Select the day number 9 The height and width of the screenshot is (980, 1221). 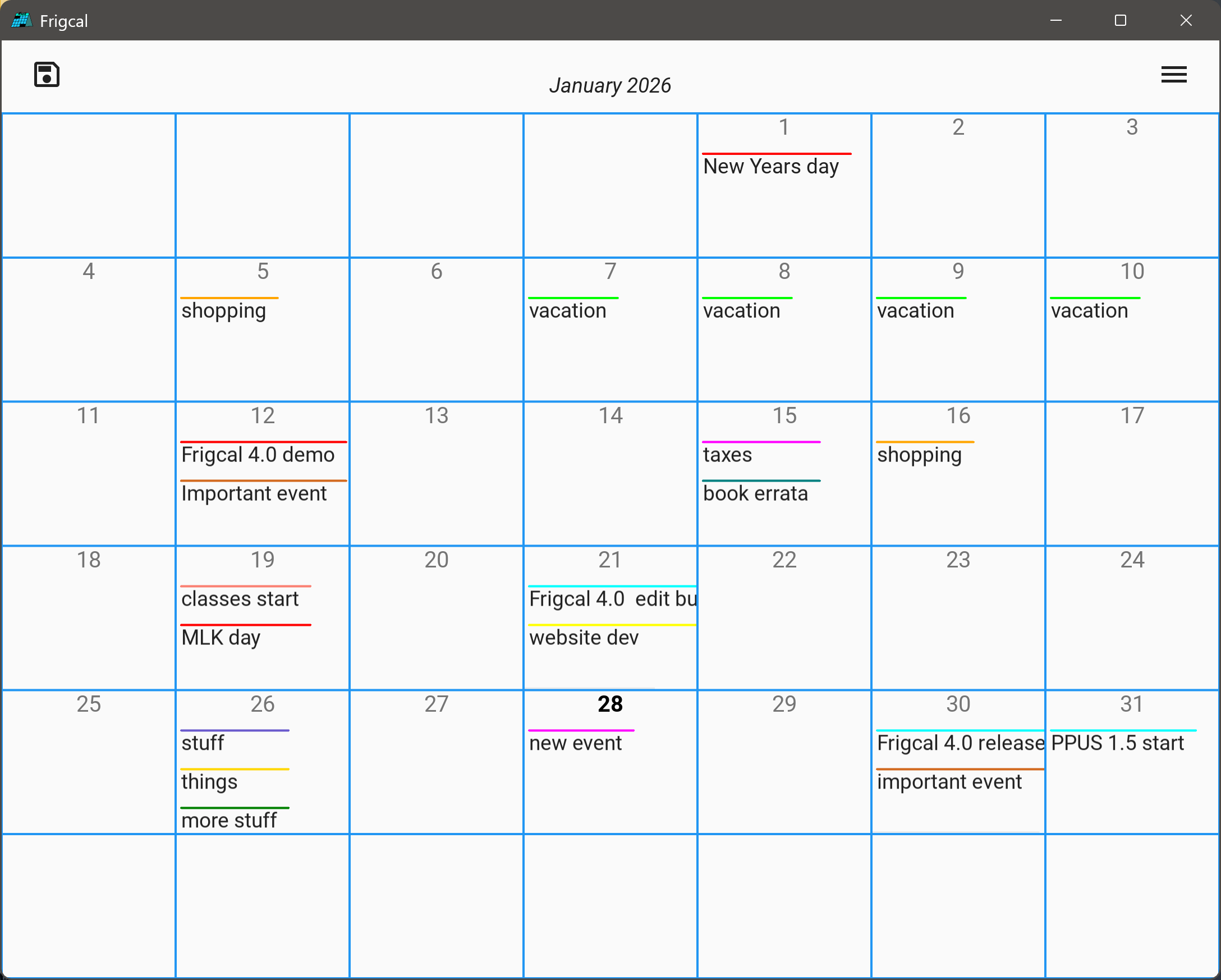pyautogui.click(x=958, y=271)
